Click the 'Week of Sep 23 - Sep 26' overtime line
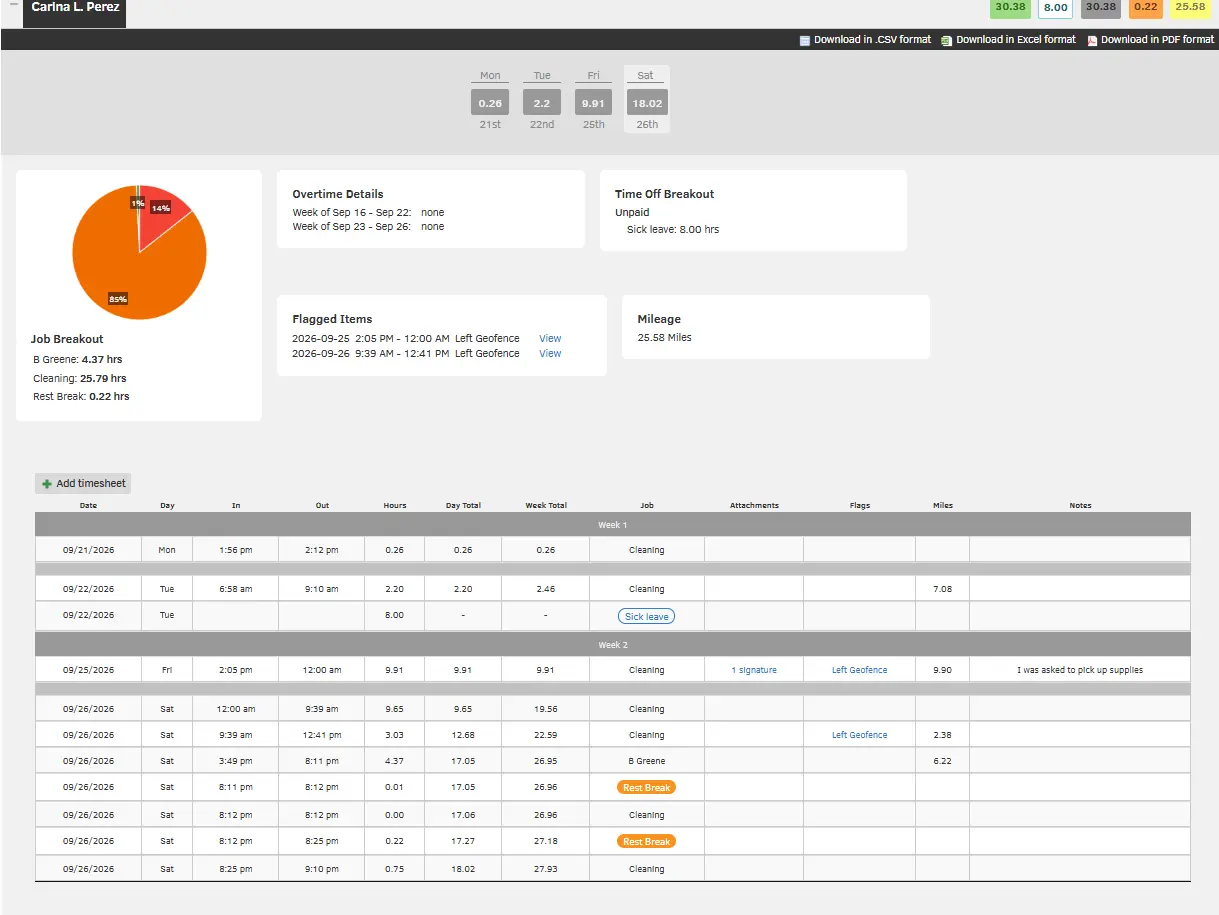The height and width of the screenshot is (915, 1219). [368, 227]
